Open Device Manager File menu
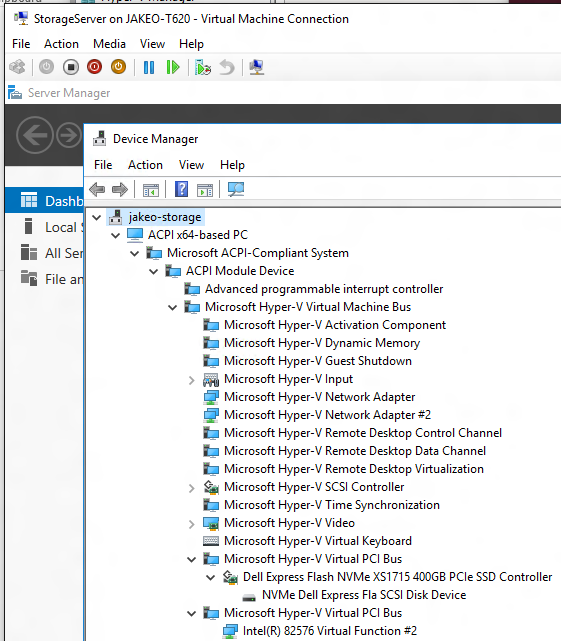561x641 pixels. tap(103, 165)
